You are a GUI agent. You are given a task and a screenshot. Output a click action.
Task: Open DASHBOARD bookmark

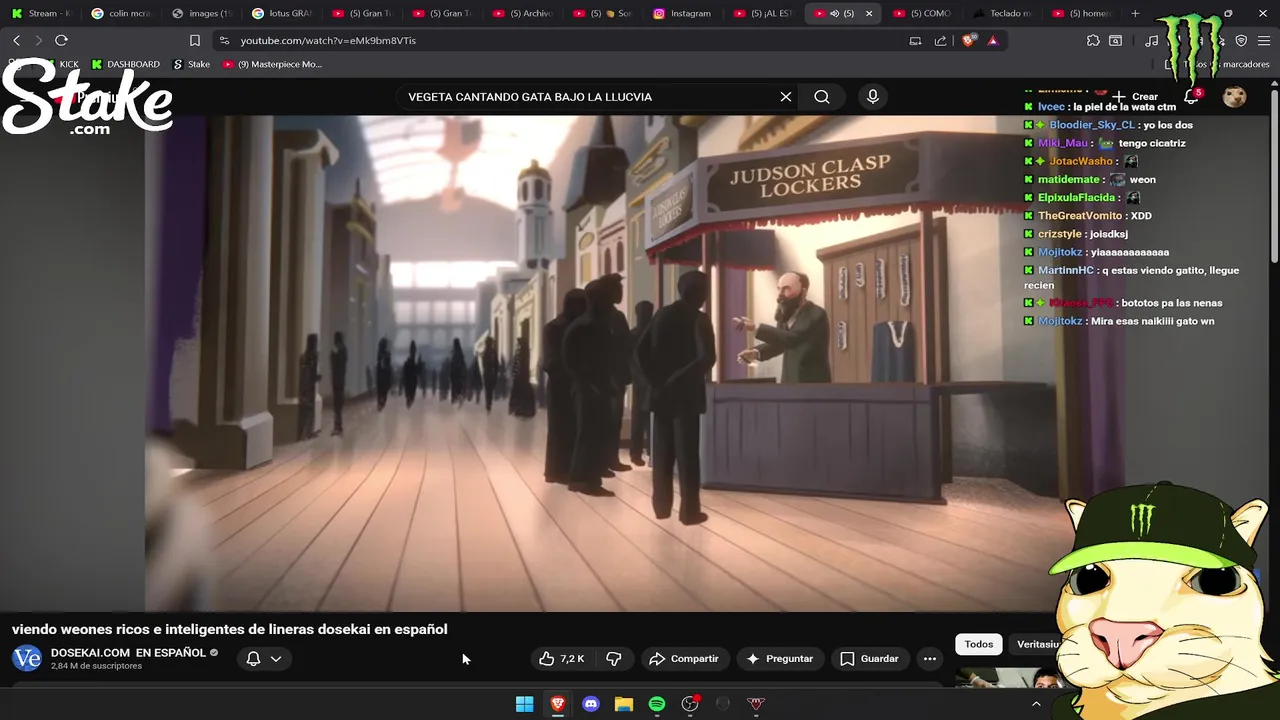125,64
